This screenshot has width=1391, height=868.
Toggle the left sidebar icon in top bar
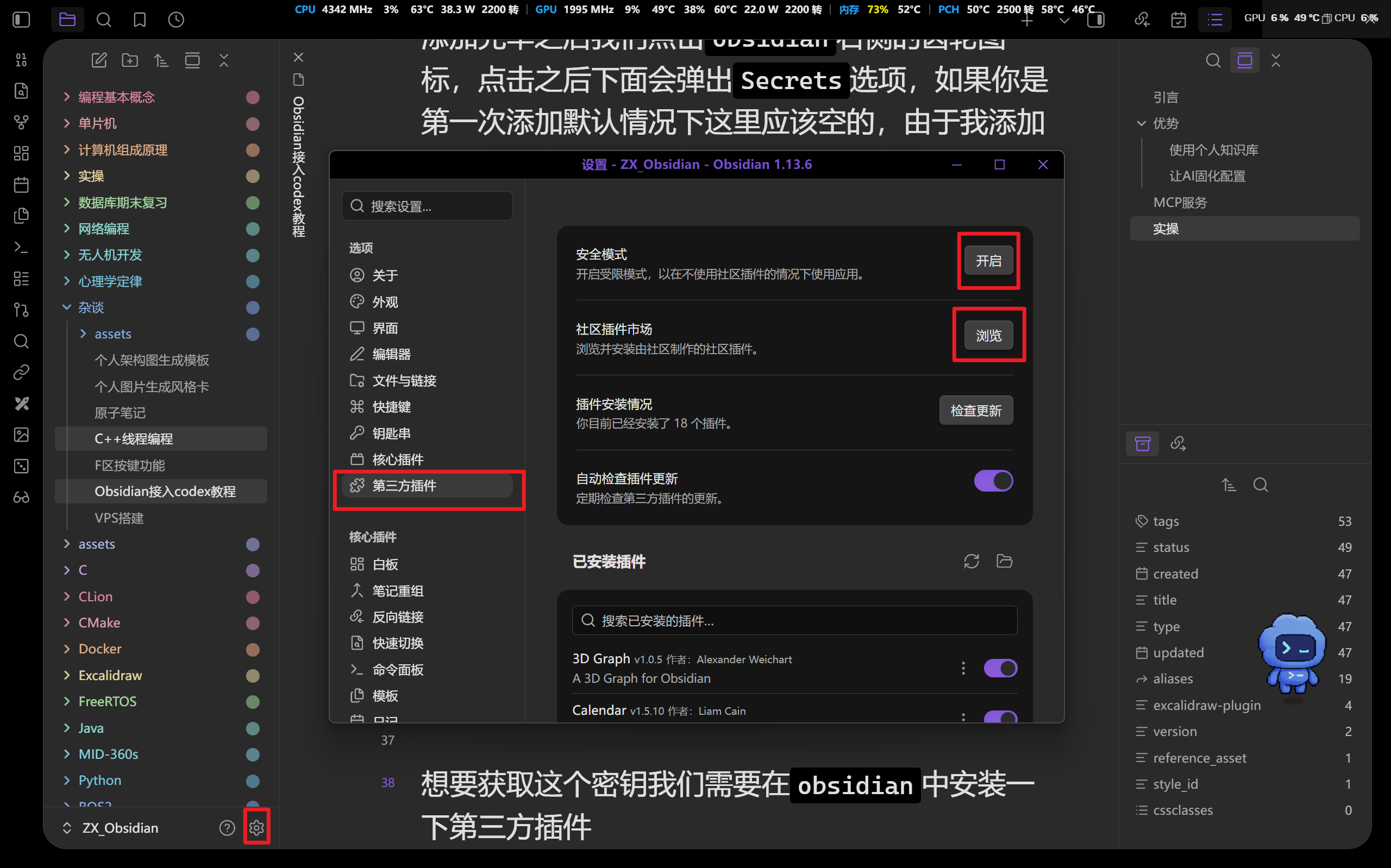(21, 20)
